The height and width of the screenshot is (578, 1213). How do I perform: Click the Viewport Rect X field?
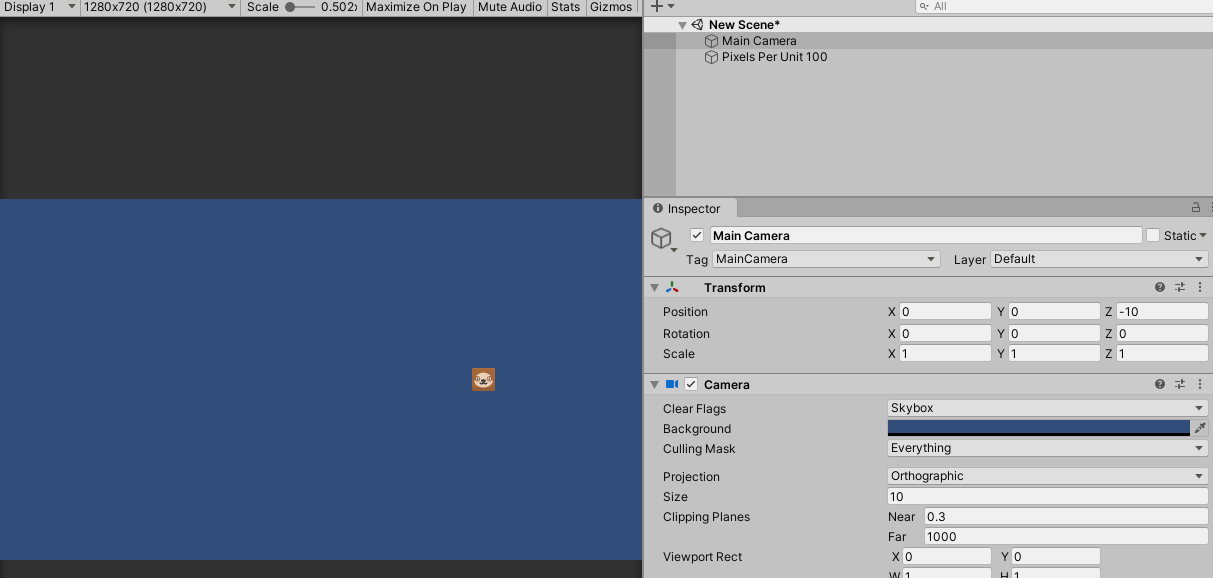coord(948,557)
